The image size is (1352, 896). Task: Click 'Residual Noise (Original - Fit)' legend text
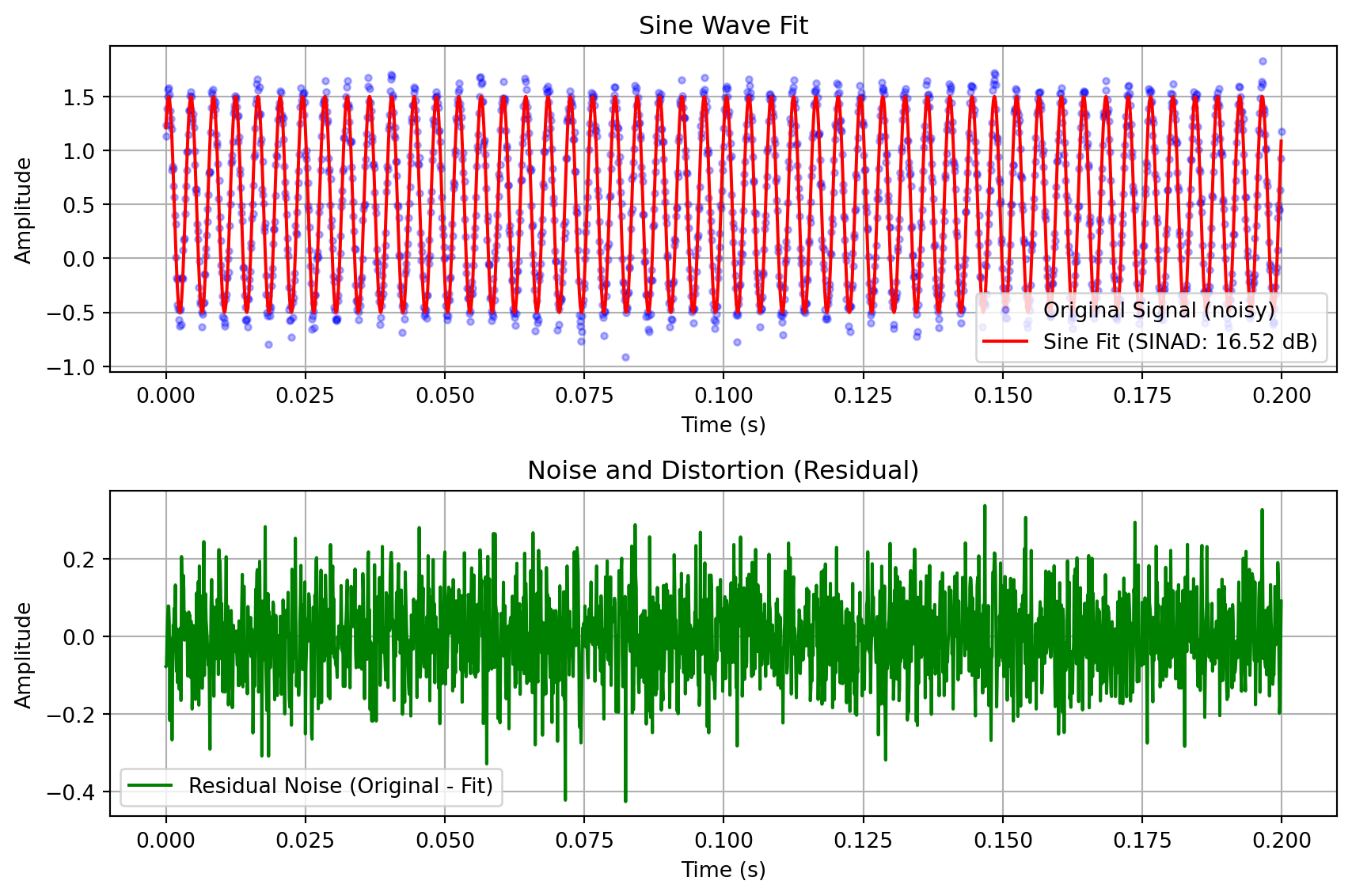(x=340, y=786)
